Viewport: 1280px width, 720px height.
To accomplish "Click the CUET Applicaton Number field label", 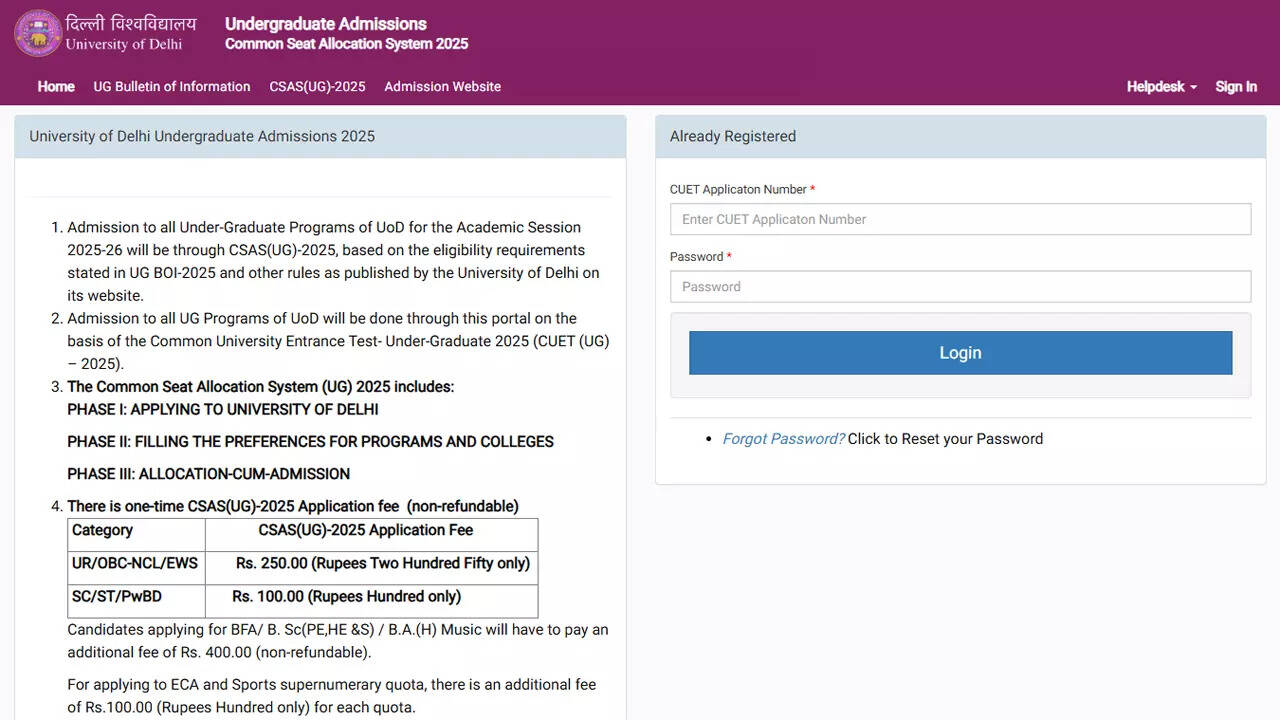I will coord(738,189).
